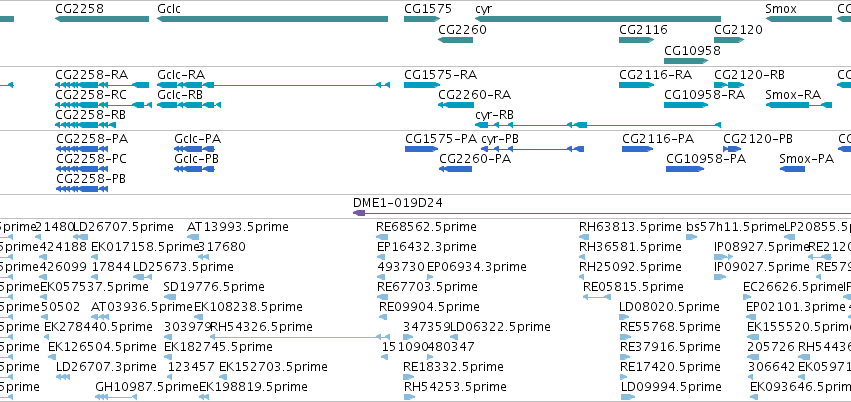Screen dimensions: 851x402
Task: Select protein CG2258-PC
Action: coord(91,159)
